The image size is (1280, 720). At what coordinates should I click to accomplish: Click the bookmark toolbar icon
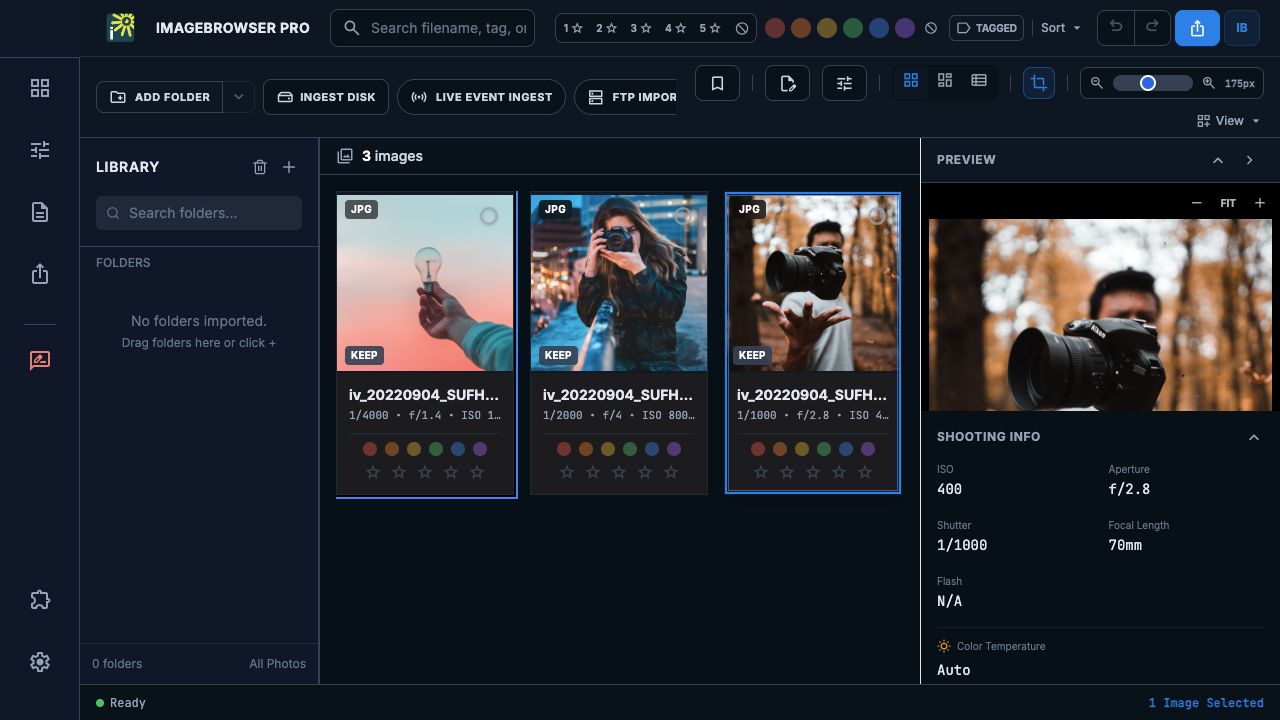(717, 83)
